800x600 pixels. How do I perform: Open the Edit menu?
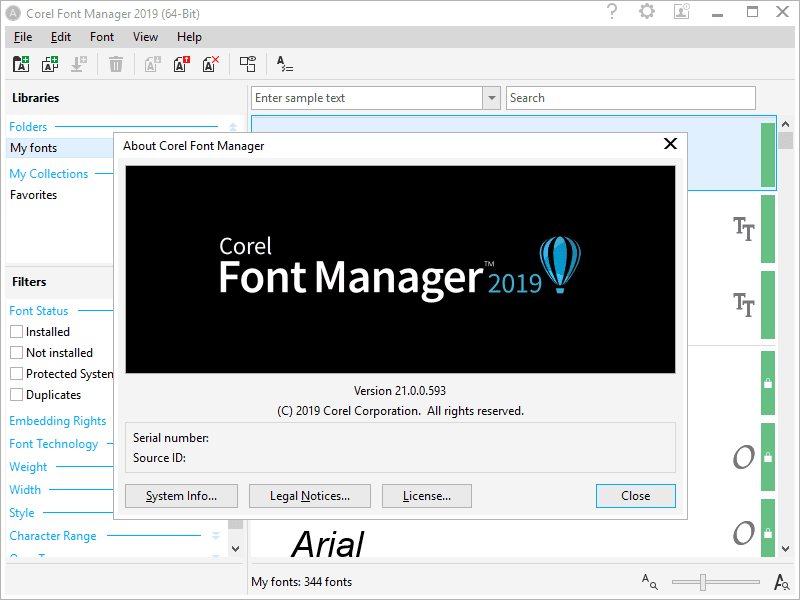point(61,37)
